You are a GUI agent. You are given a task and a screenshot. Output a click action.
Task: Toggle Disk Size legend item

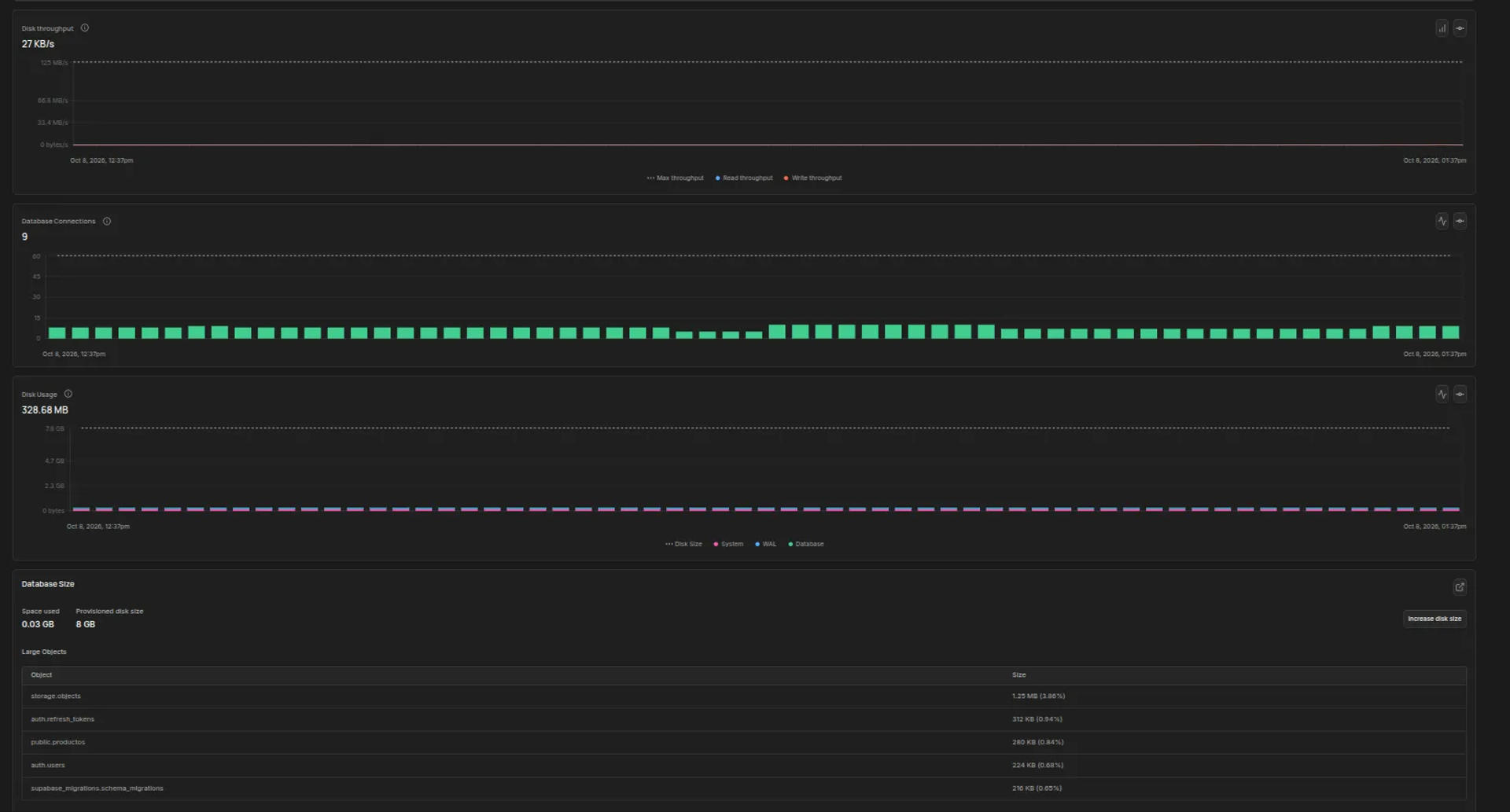[683, 544]
